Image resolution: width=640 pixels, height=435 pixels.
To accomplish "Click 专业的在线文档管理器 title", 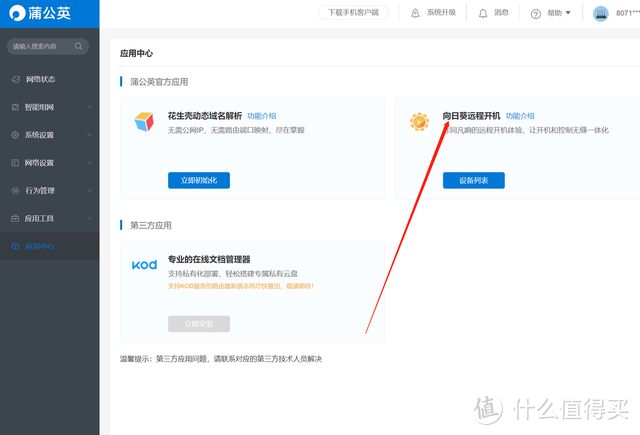I will [x=209, y=259].
